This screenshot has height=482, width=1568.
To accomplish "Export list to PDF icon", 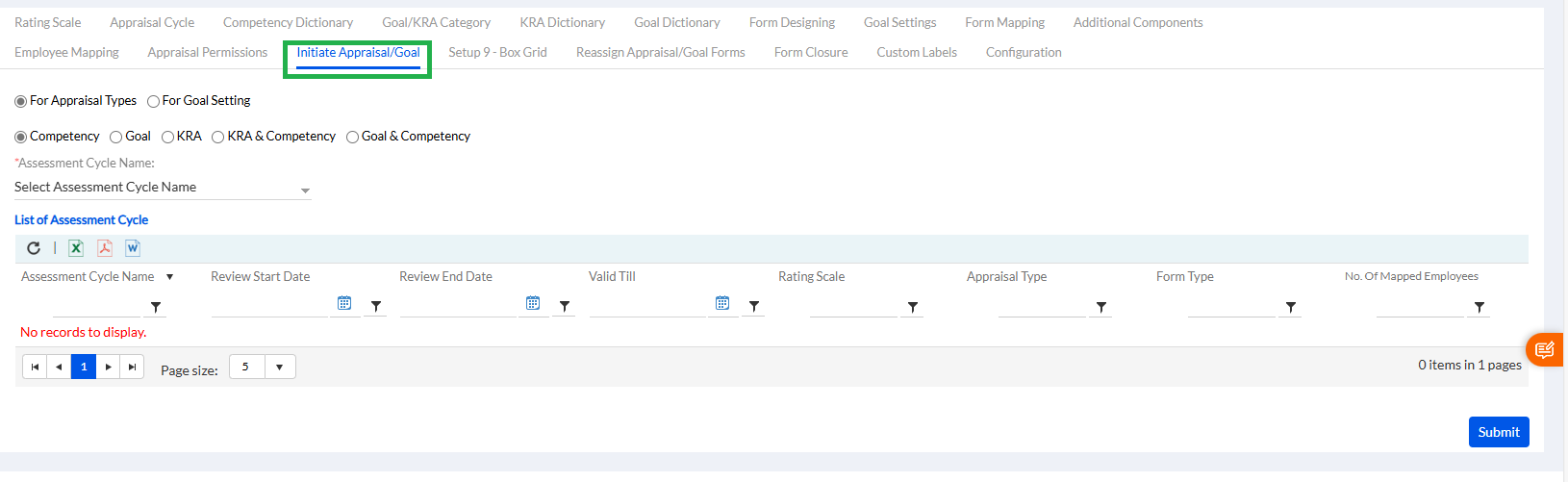I will coord(105,248).
